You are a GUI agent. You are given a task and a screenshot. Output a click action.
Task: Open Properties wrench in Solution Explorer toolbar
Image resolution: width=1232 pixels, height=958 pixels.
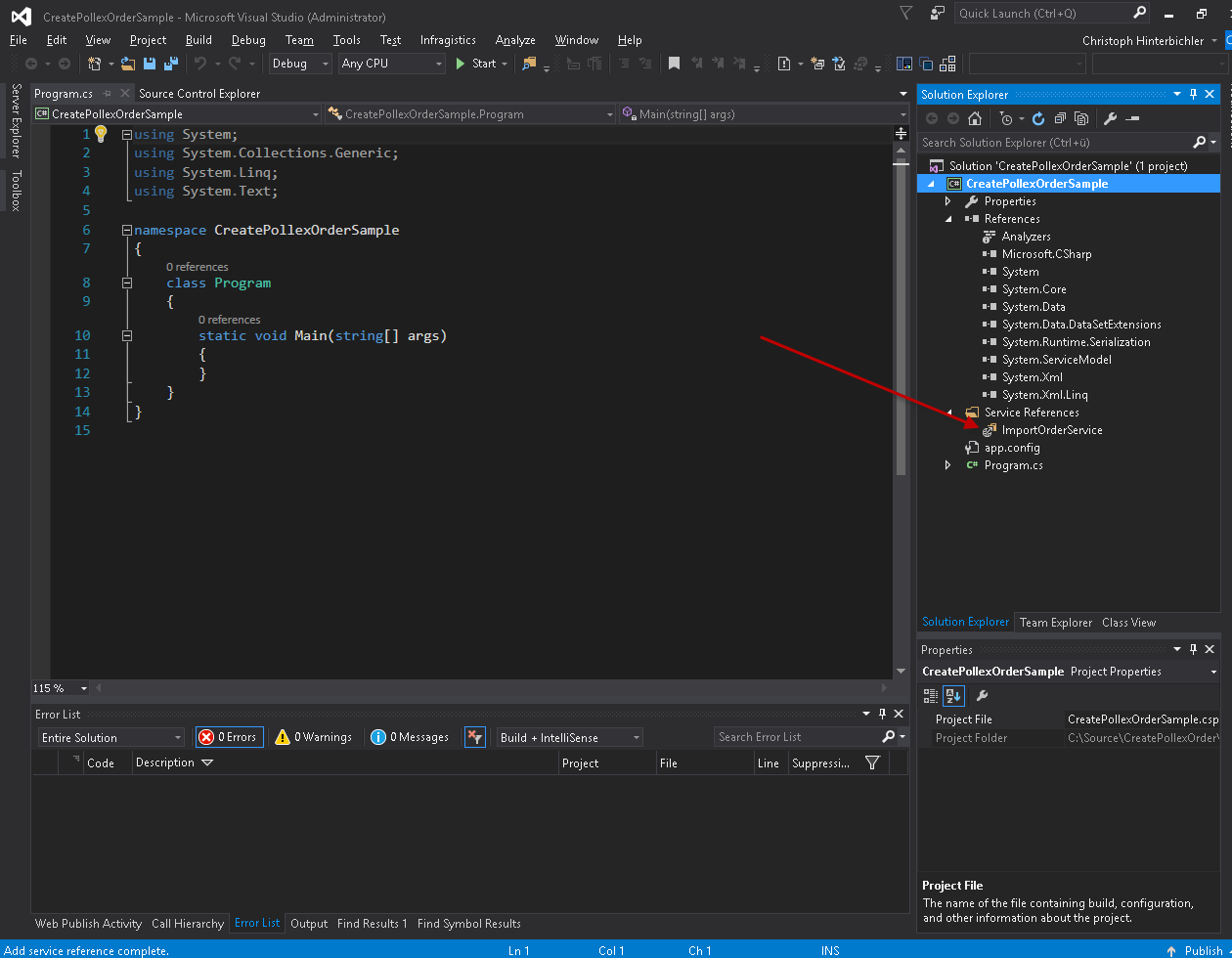coord(1110,118)
